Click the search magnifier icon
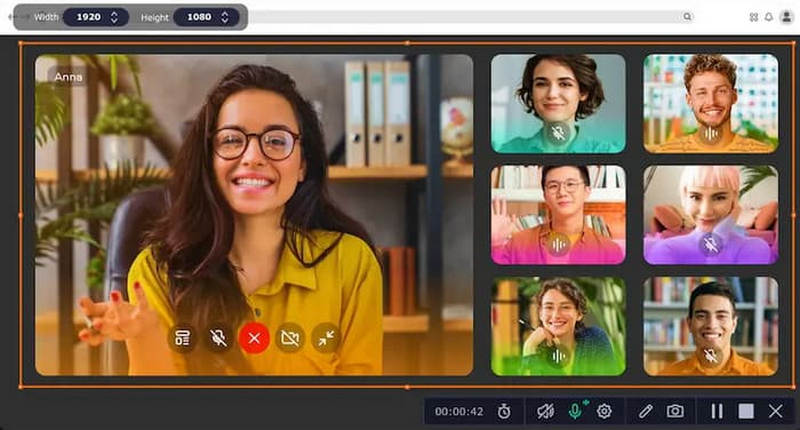 pyautogui.click(x=687, y=17)
